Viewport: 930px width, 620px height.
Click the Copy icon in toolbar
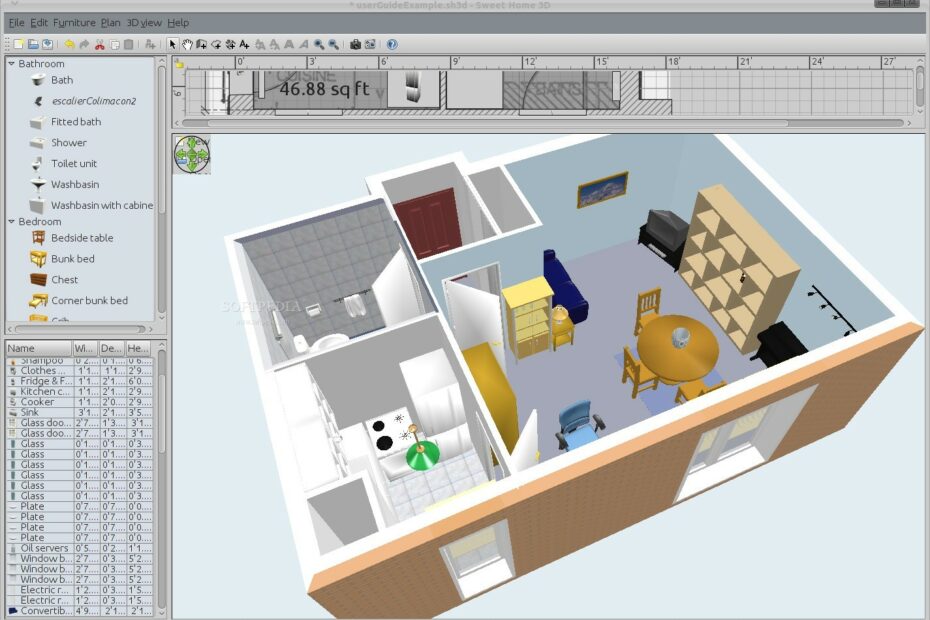(x=114, y=44)
